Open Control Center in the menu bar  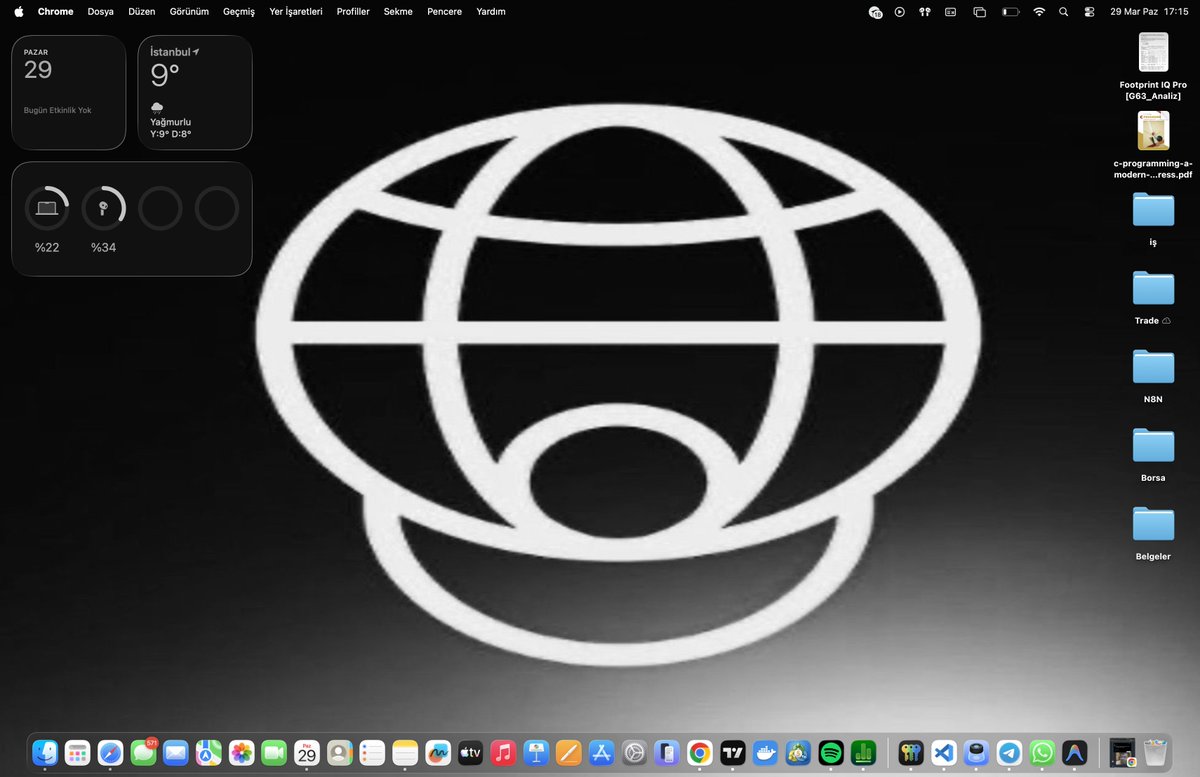tap(1089, 11)
